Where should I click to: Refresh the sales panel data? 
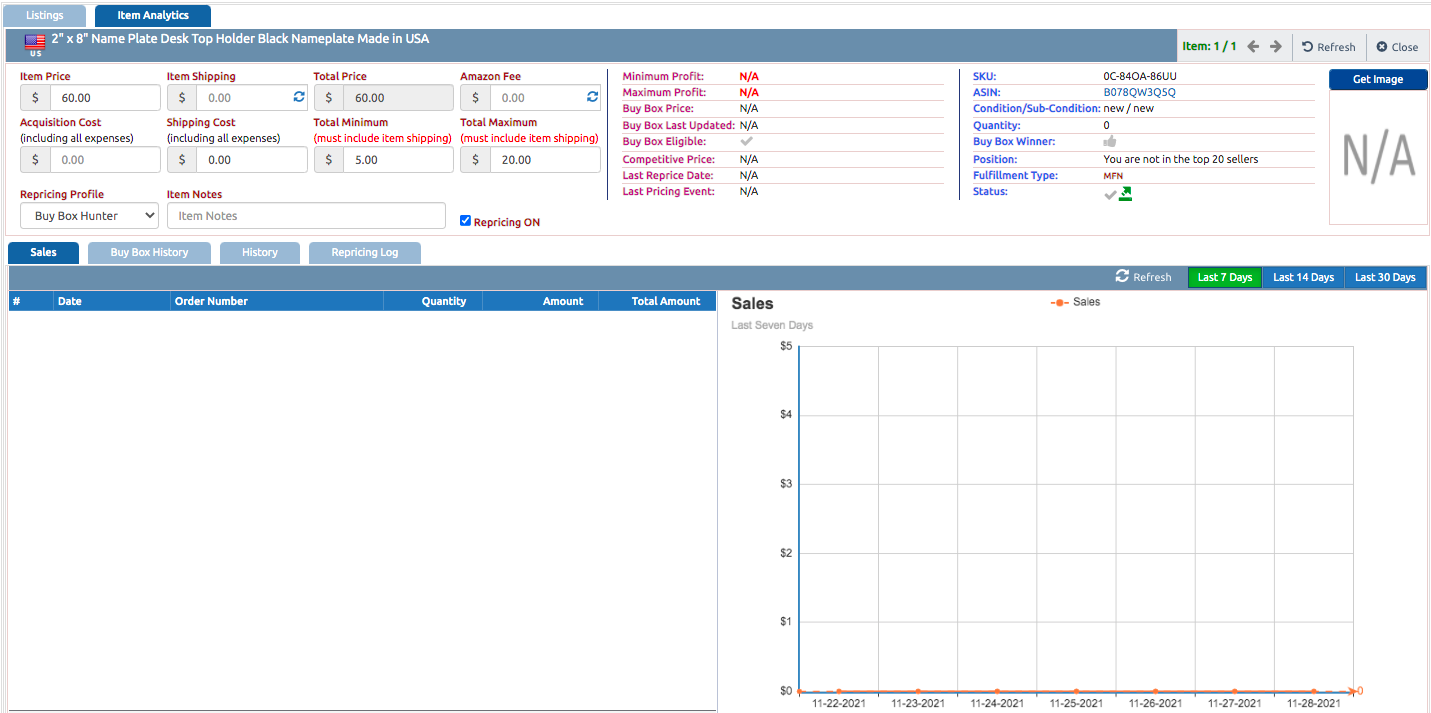click(1144, 277)
